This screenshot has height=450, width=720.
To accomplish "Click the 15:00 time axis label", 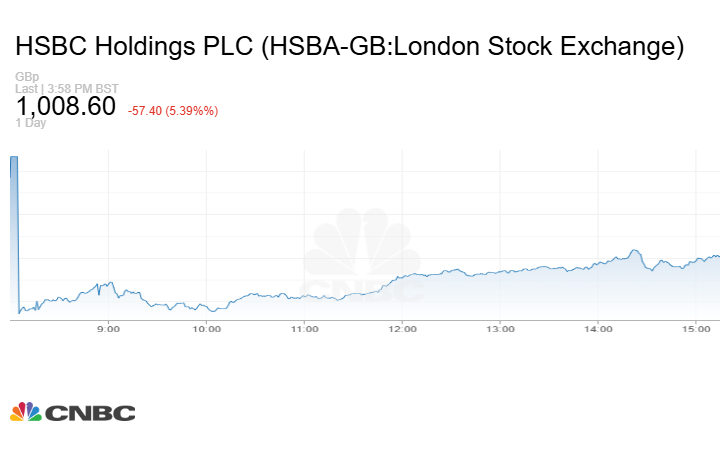I will (x=696, y=328).
